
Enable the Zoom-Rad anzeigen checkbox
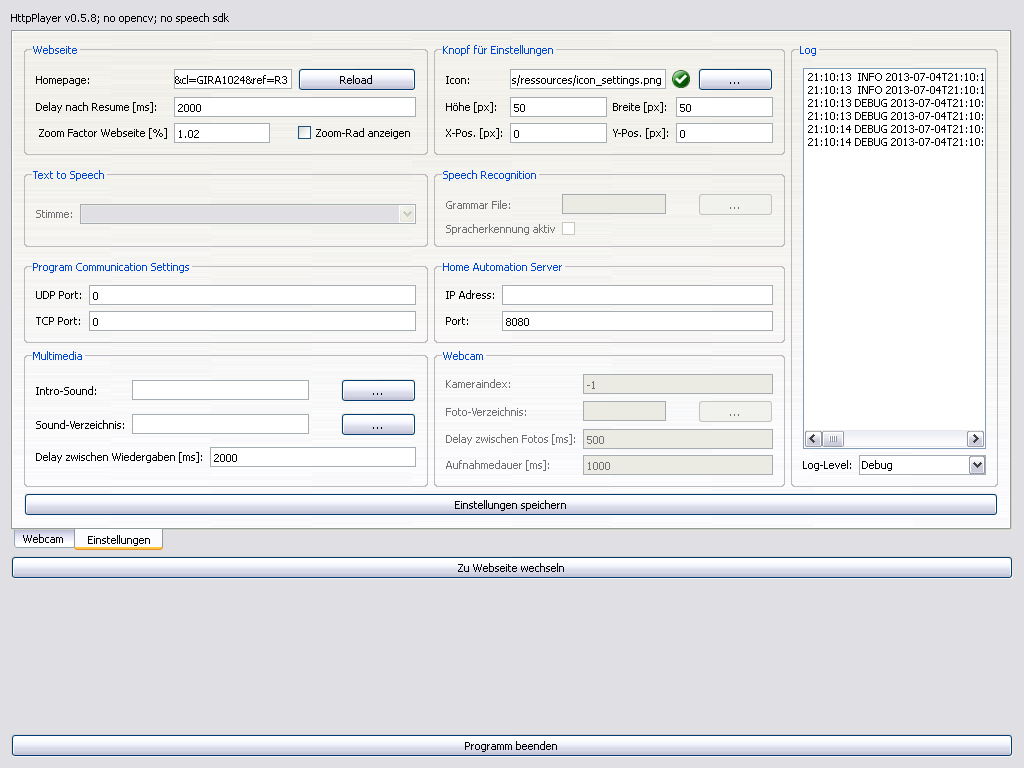point(304,132)
